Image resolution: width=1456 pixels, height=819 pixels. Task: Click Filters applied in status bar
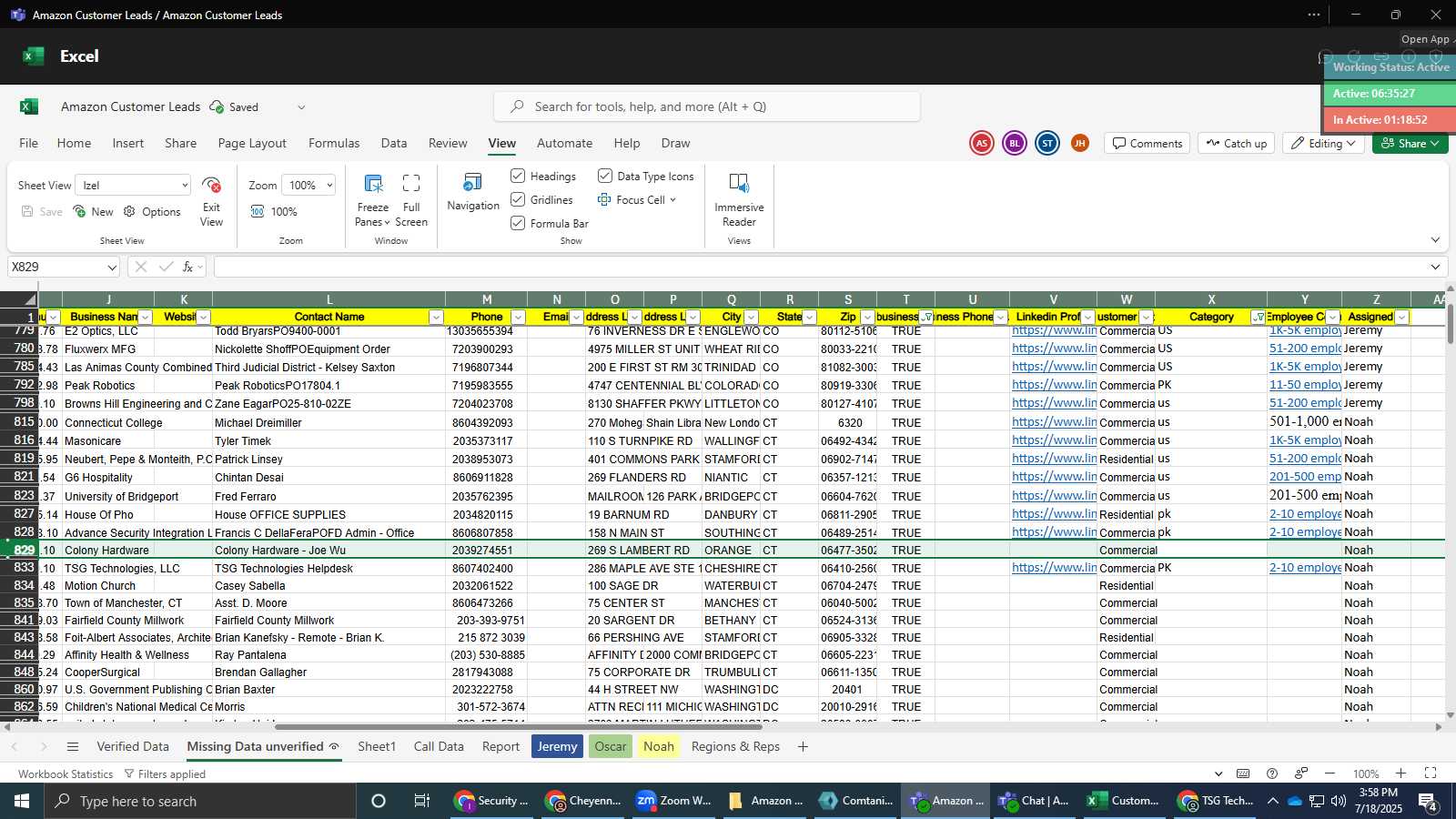[x=165, y=773]
